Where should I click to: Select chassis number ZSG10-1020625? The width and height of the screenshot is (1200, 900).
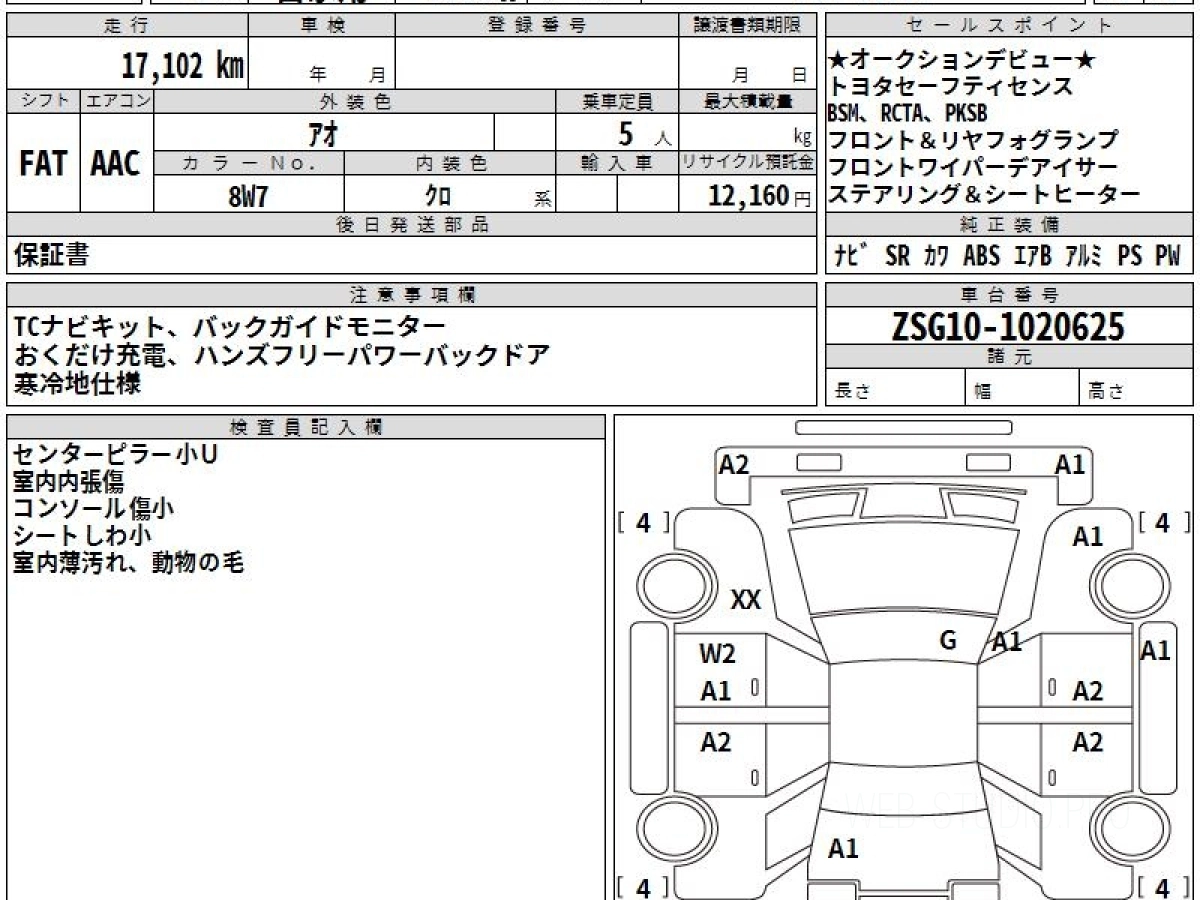(x=1008, y=327)
